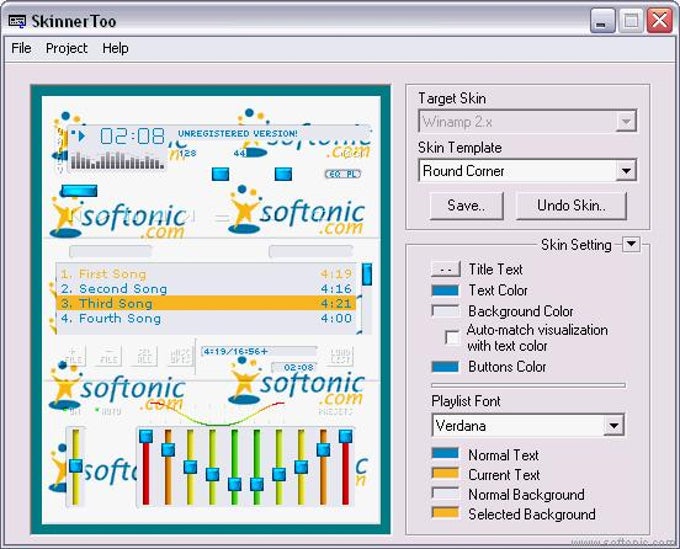680x549 pixels.
Task: Click the Undo Skin.. button
Action: pos(571,206)
